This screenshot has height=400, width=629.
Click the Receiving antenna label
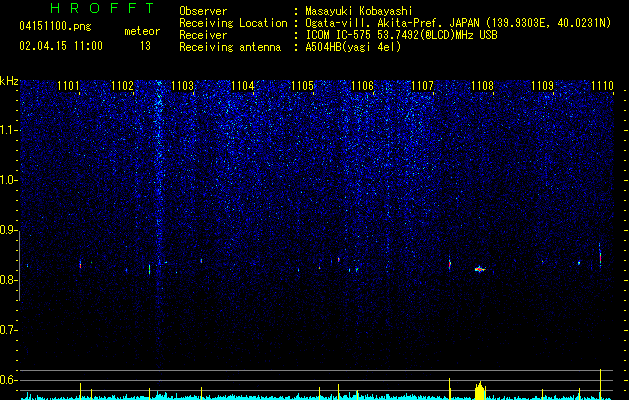click(230, 47)
